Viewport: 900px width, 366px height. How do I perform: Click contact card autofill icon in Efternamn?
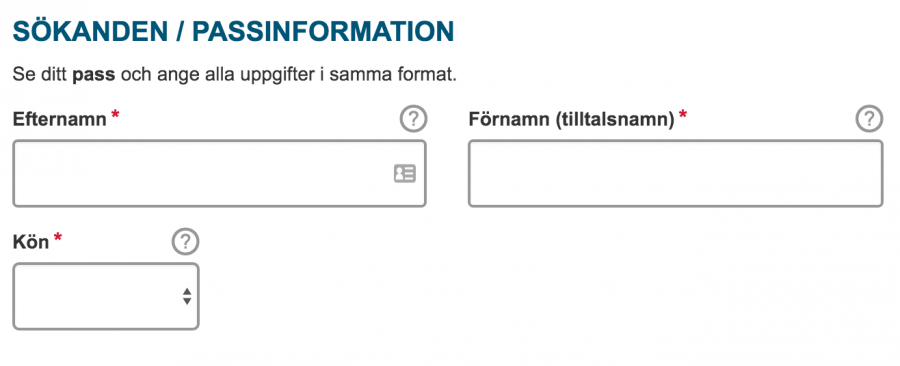(405, 173)
